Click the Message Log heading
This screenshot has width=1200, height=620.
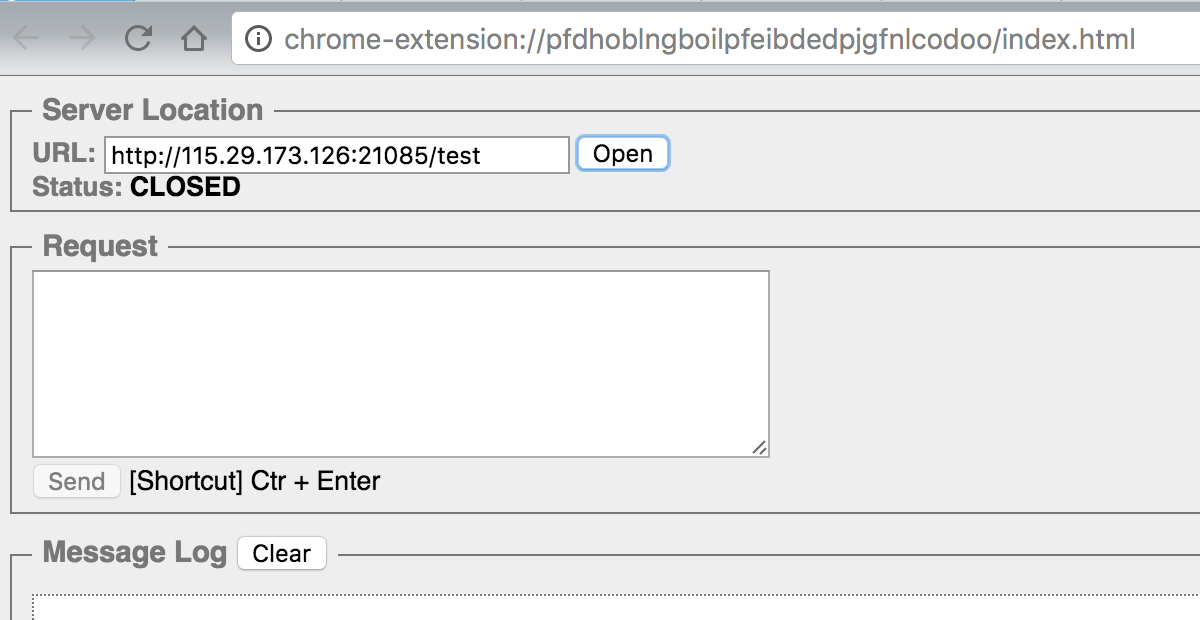coord(134,552)
